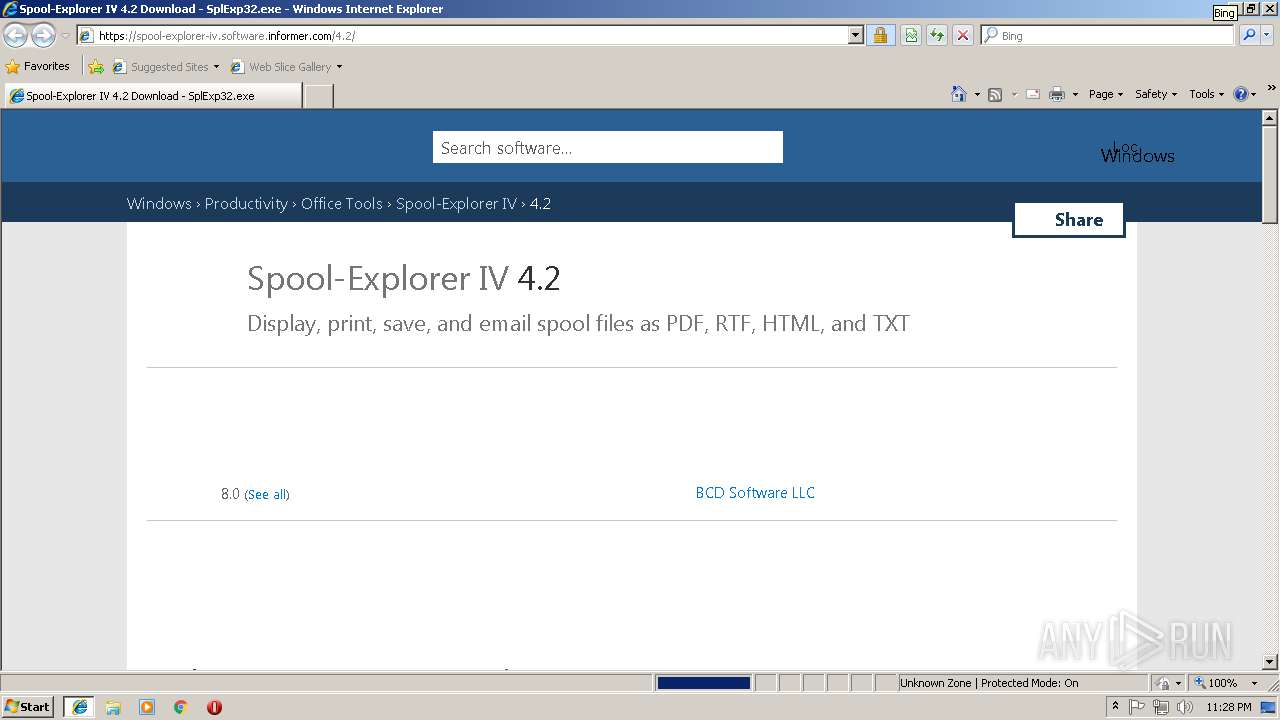This screenshot has height=720, width=1280.
Task: Go to Home page icon
Action: point(959,94)
